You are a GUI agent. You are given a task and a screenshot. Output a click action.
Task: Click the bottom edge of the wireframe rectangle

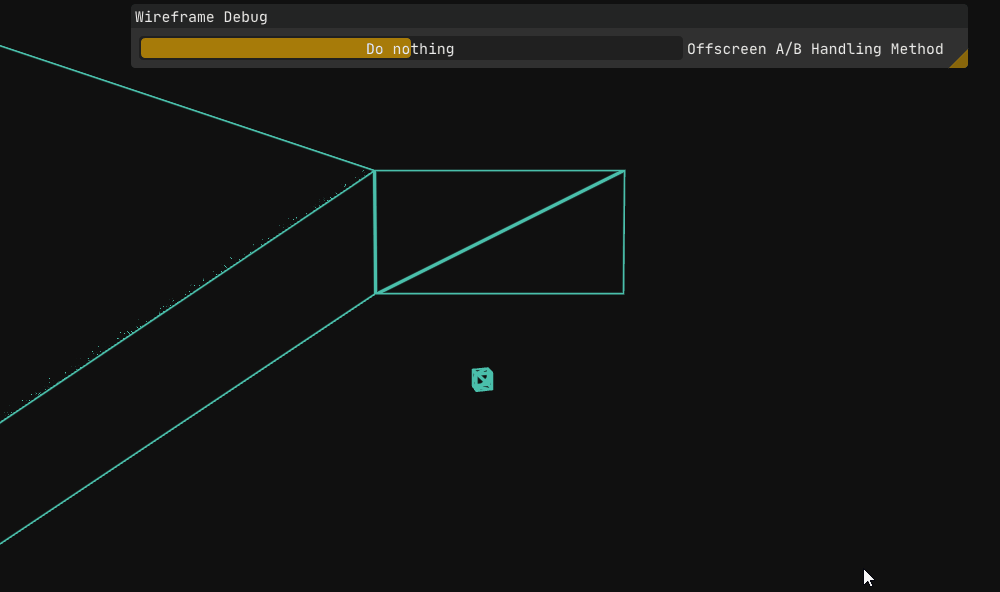point(500,293)
